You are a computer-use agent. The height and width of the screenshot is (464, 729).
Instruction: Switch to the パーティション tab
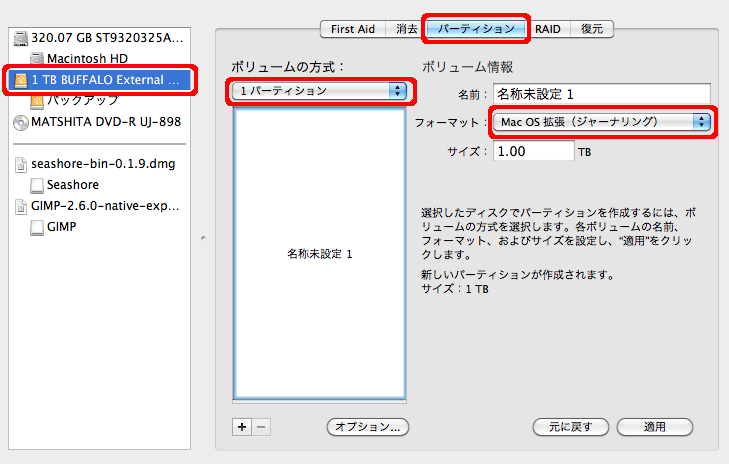point(476,29)
